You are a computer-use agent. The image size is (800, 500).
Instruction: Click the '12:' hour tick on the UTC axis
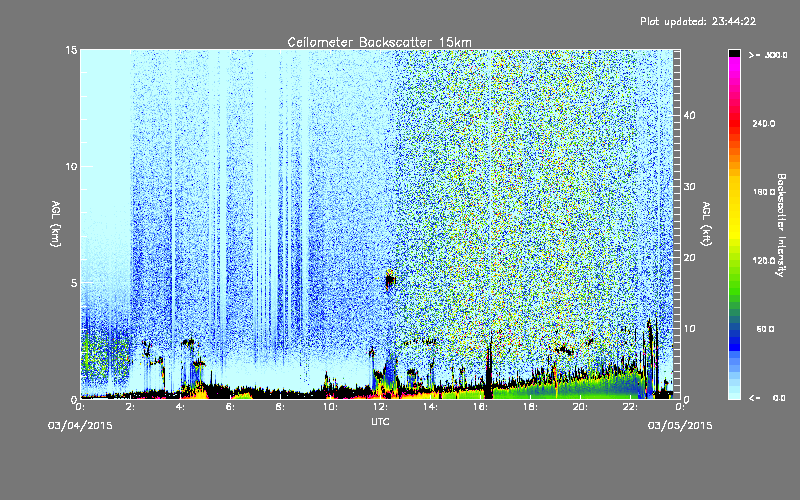pos(380,407)
